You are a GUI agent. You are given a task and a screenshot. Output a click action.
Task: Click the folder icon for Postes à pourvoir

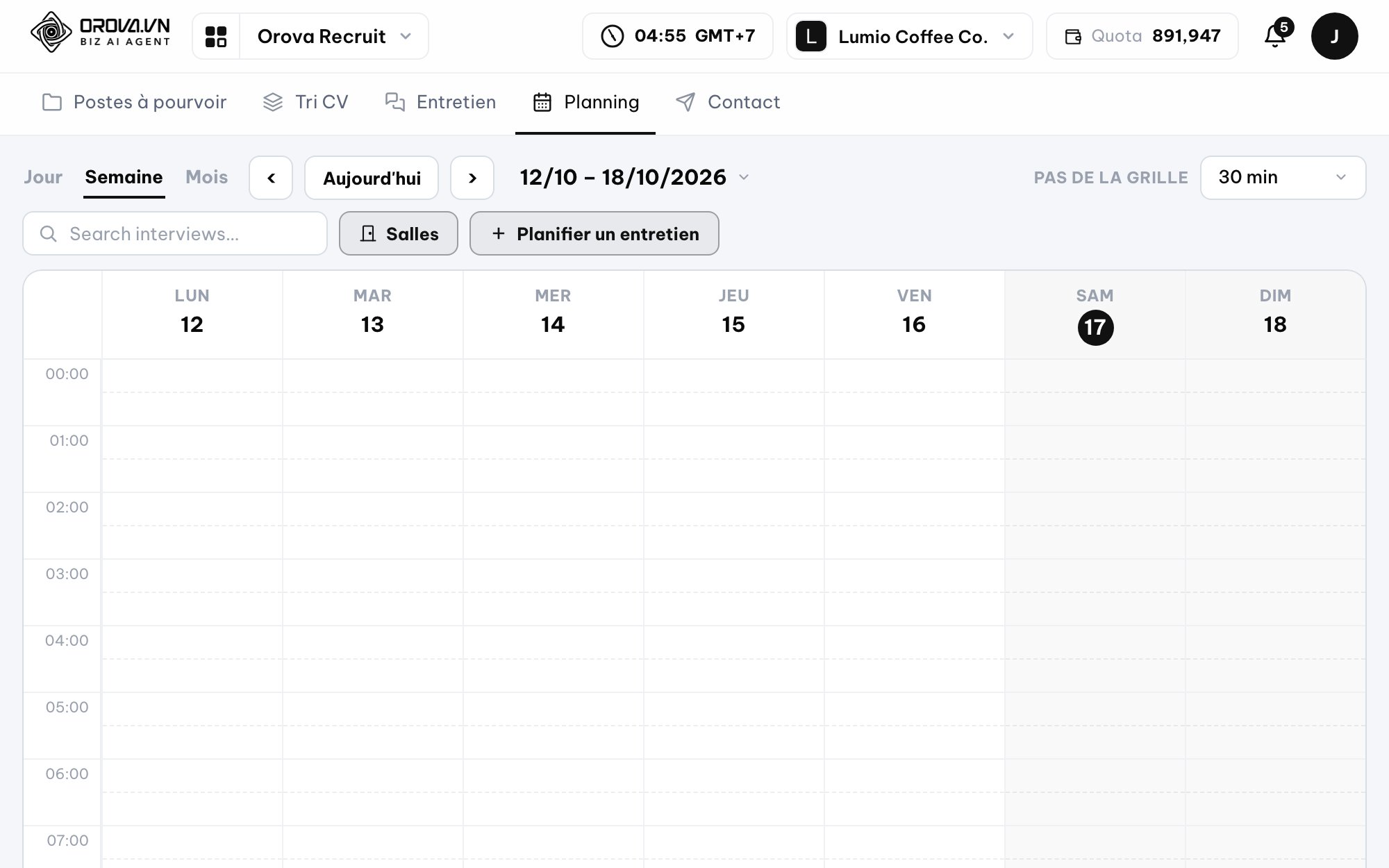coord(52,102)
